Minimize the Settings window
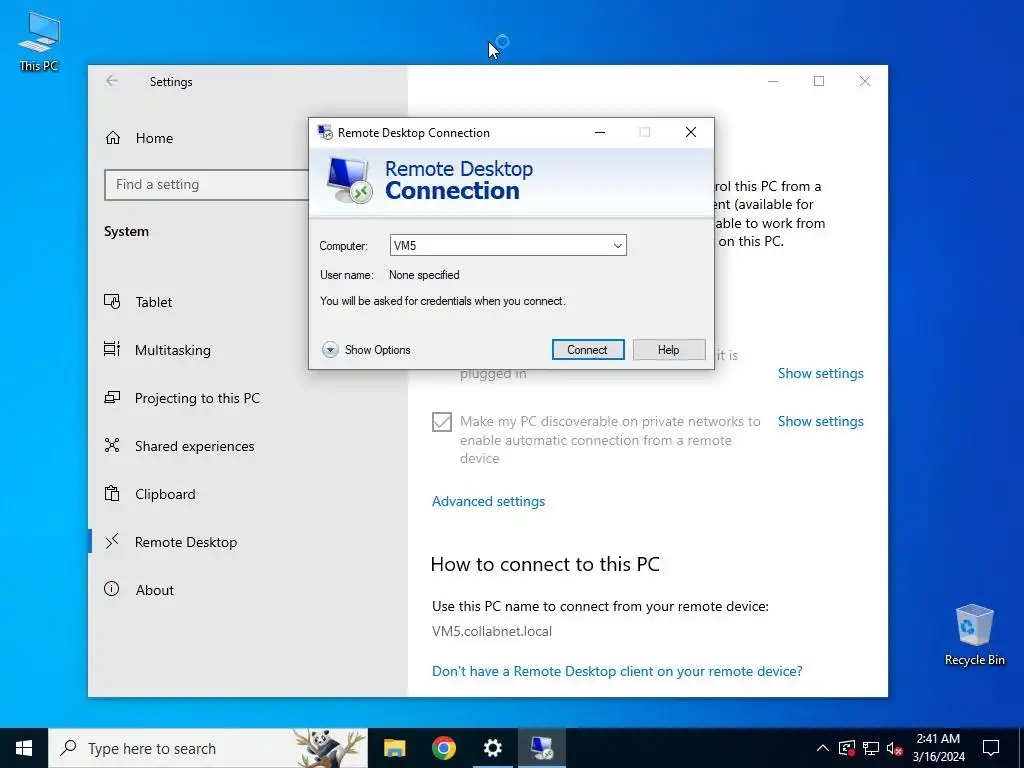This screenshot has height=768, width=1024. click(x=773, y=81)
